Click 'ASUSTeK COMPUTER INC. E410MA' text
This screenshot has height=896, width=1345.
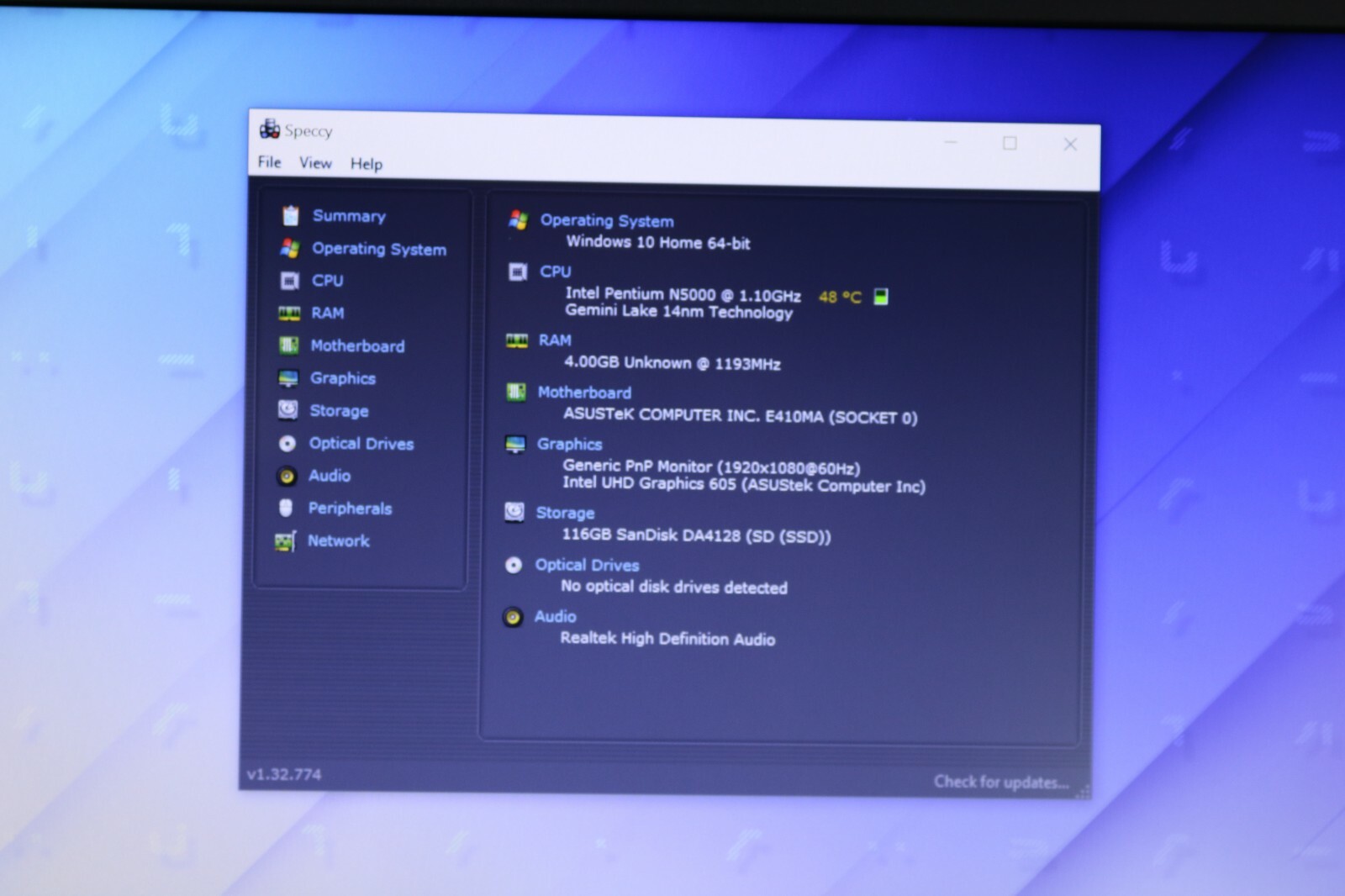pos(694,415)
